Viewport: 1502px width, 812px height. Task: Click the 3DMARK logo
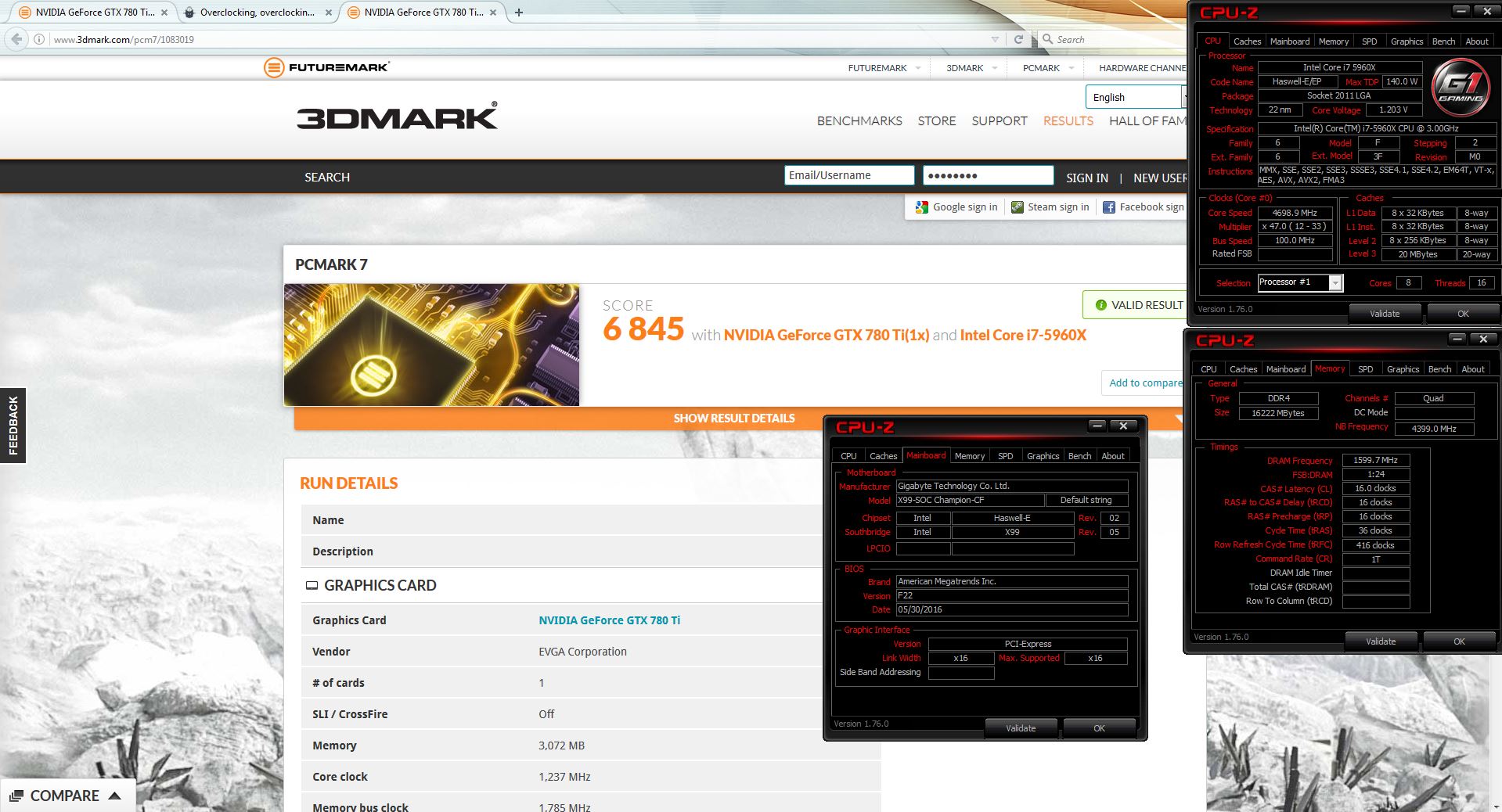click(397, 117)
